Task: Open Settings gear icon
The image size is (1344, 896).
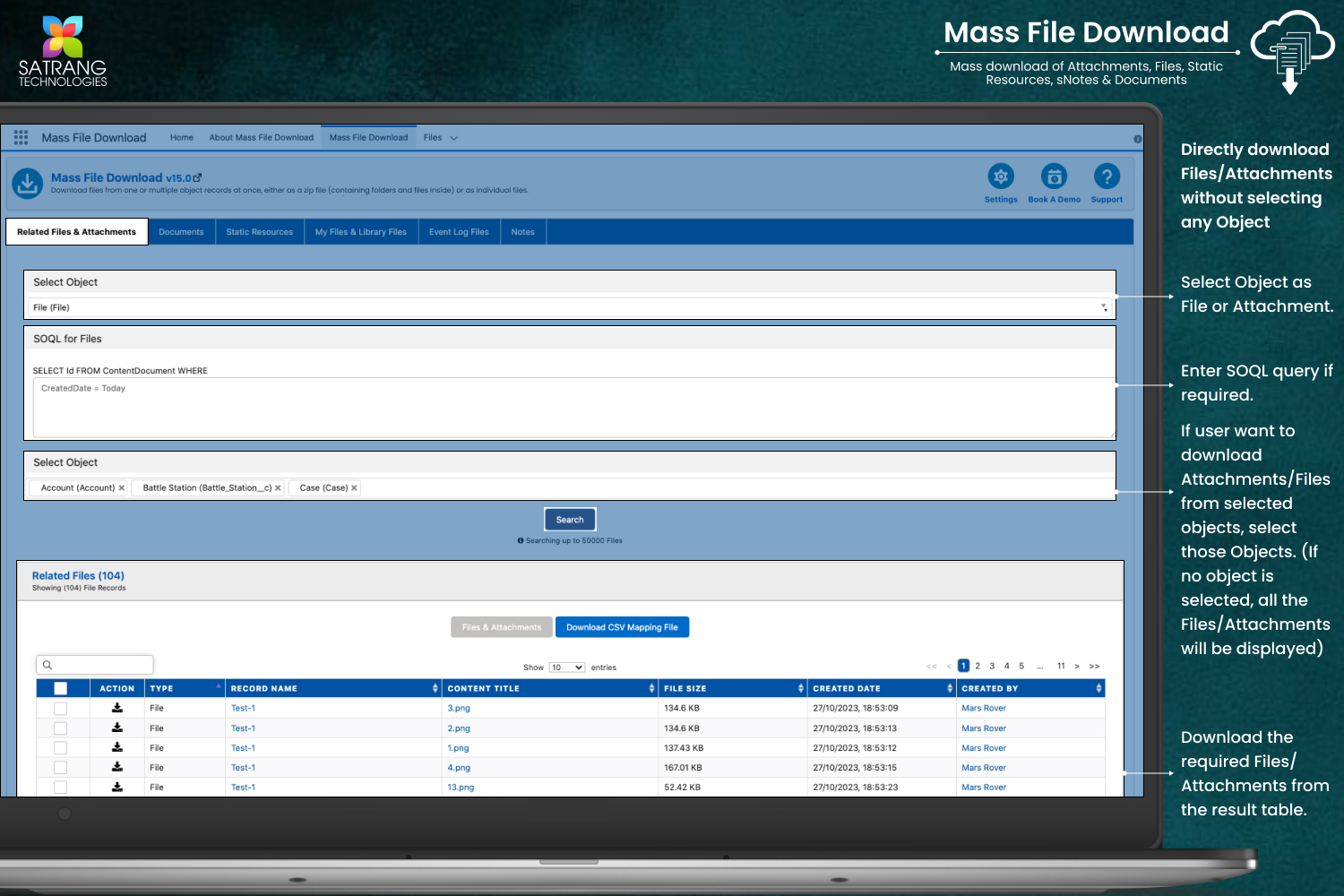Action: click(1001, 177)
